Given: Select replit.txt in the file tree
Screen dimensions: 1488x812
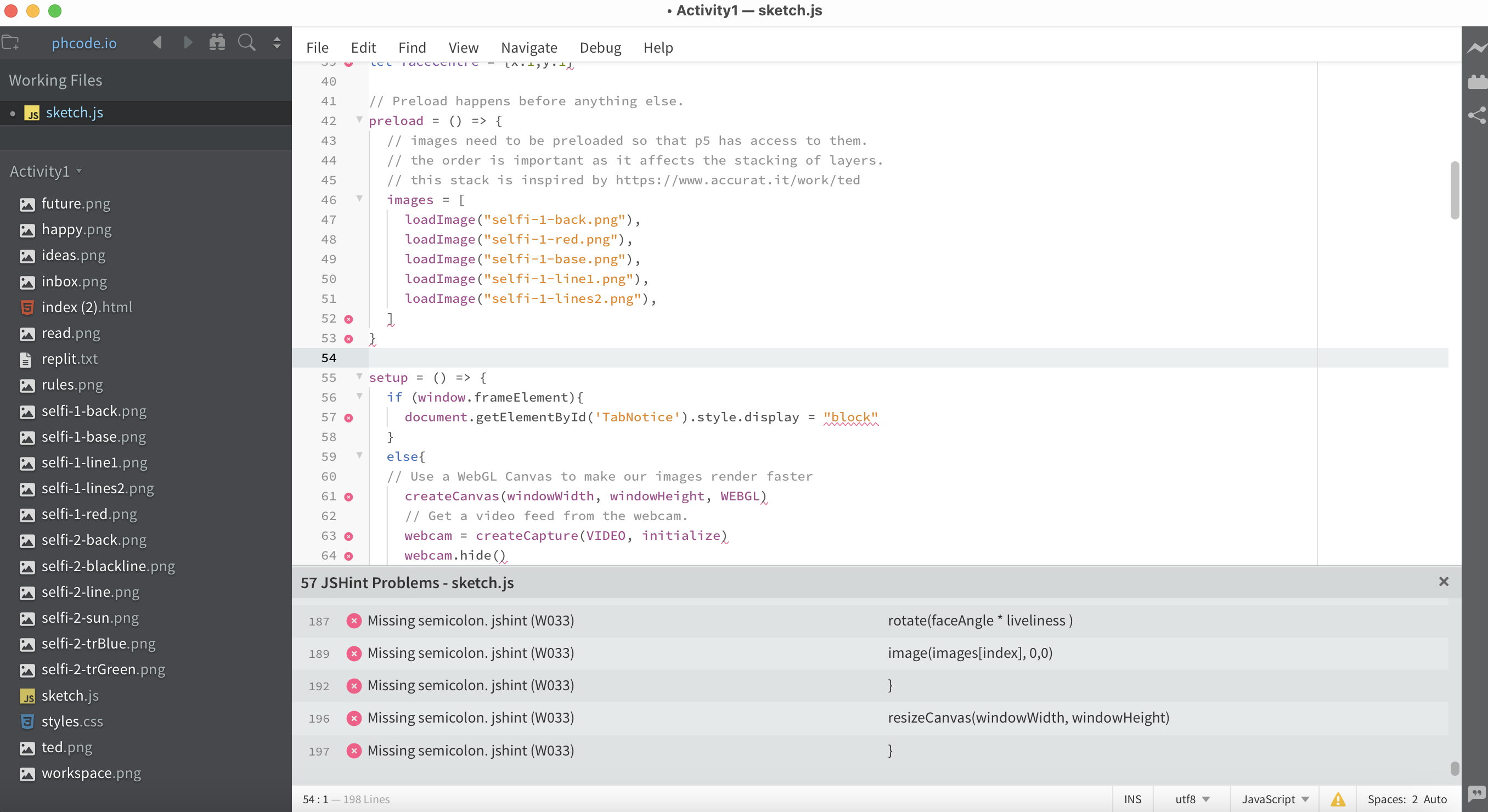Looking at the screenshot, I should (69, 359).
